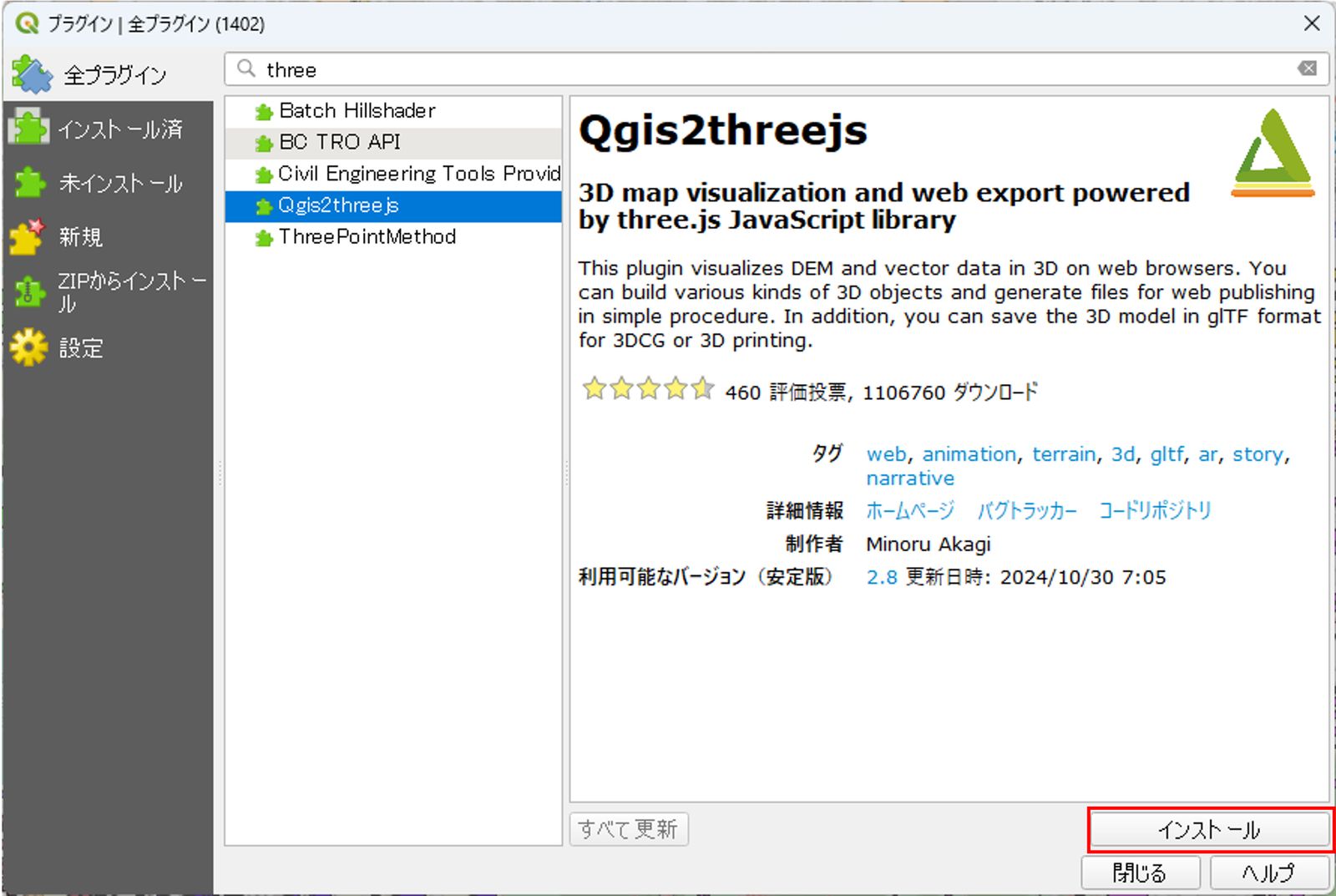Open the 'web' tag link

point(886,454)
